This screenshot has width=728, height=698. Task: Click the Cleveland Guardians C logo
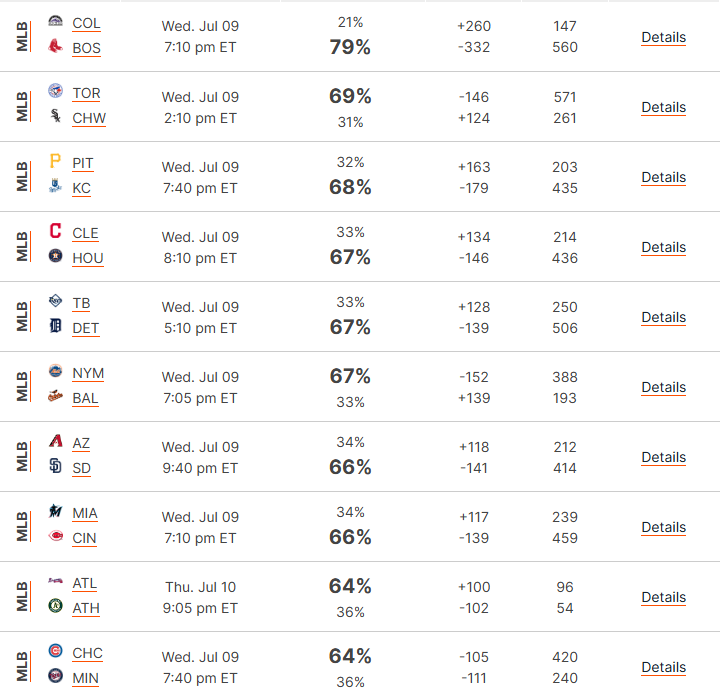(55, 230)
